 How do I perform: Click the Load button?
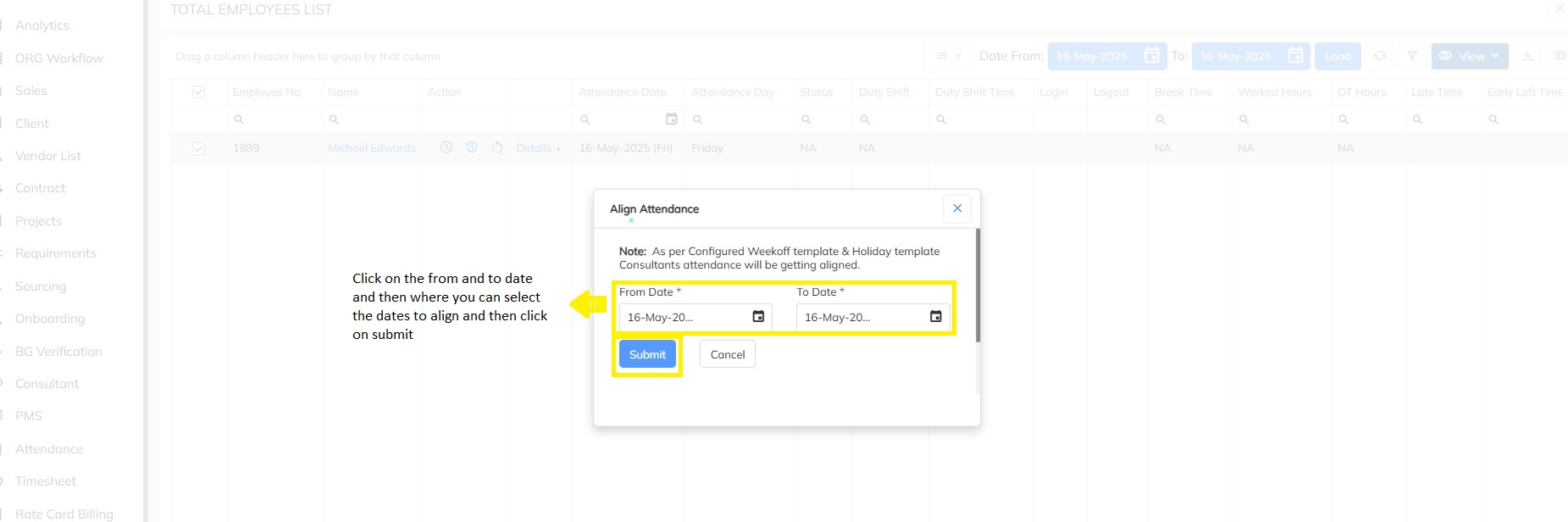1338,56
